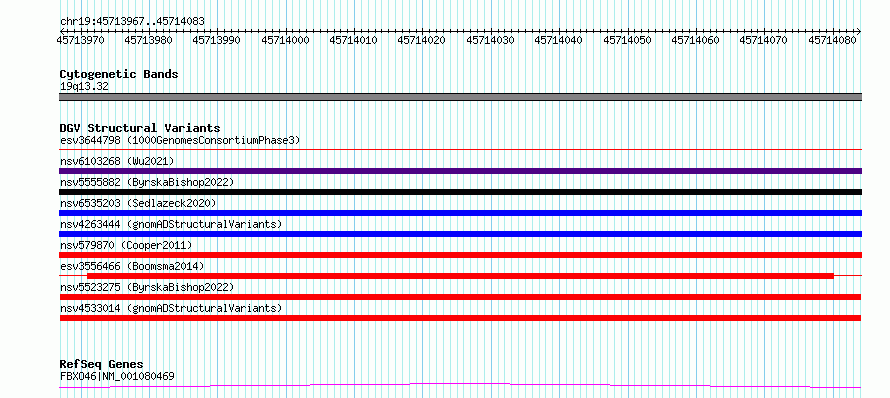Click ruler position 45714020
Screen dimensions: 890x398
point(421,40)
